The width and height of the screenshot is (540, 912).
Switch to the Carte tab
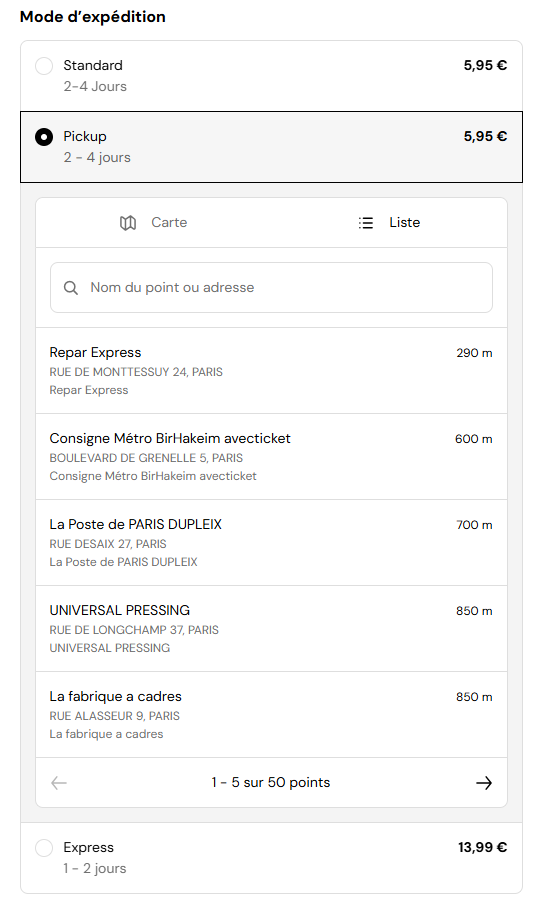154,223
